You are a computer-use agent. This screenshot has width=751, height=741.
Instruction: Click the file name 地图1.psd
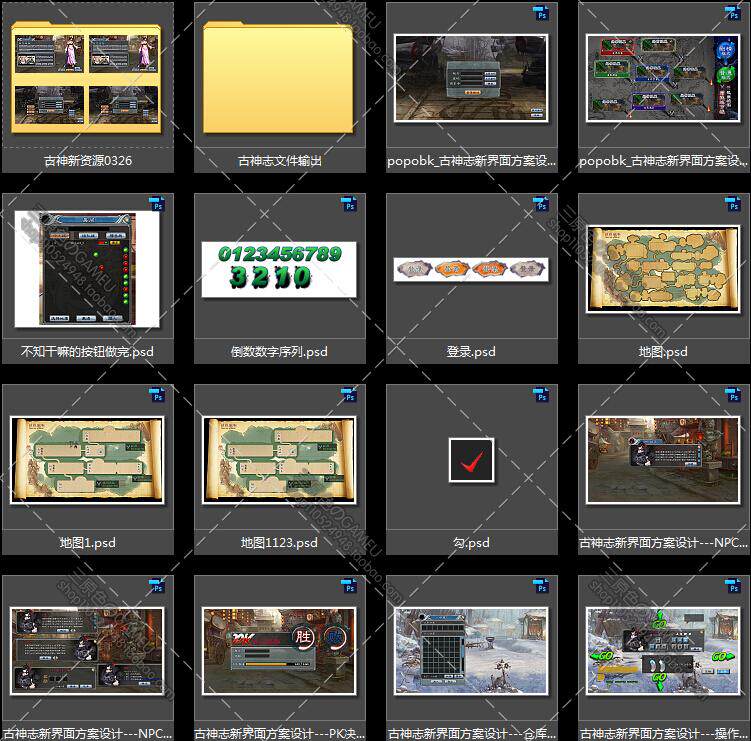coord(87,543)
